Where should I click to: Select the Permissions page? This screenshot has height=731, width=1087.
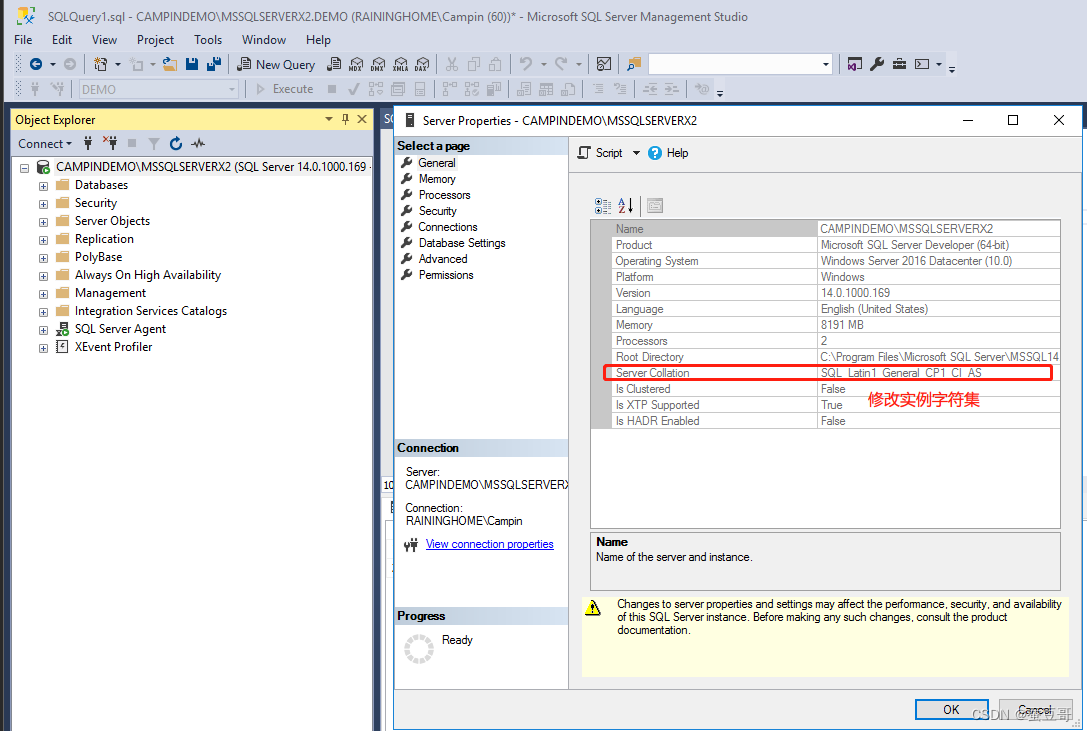(446, 275)
